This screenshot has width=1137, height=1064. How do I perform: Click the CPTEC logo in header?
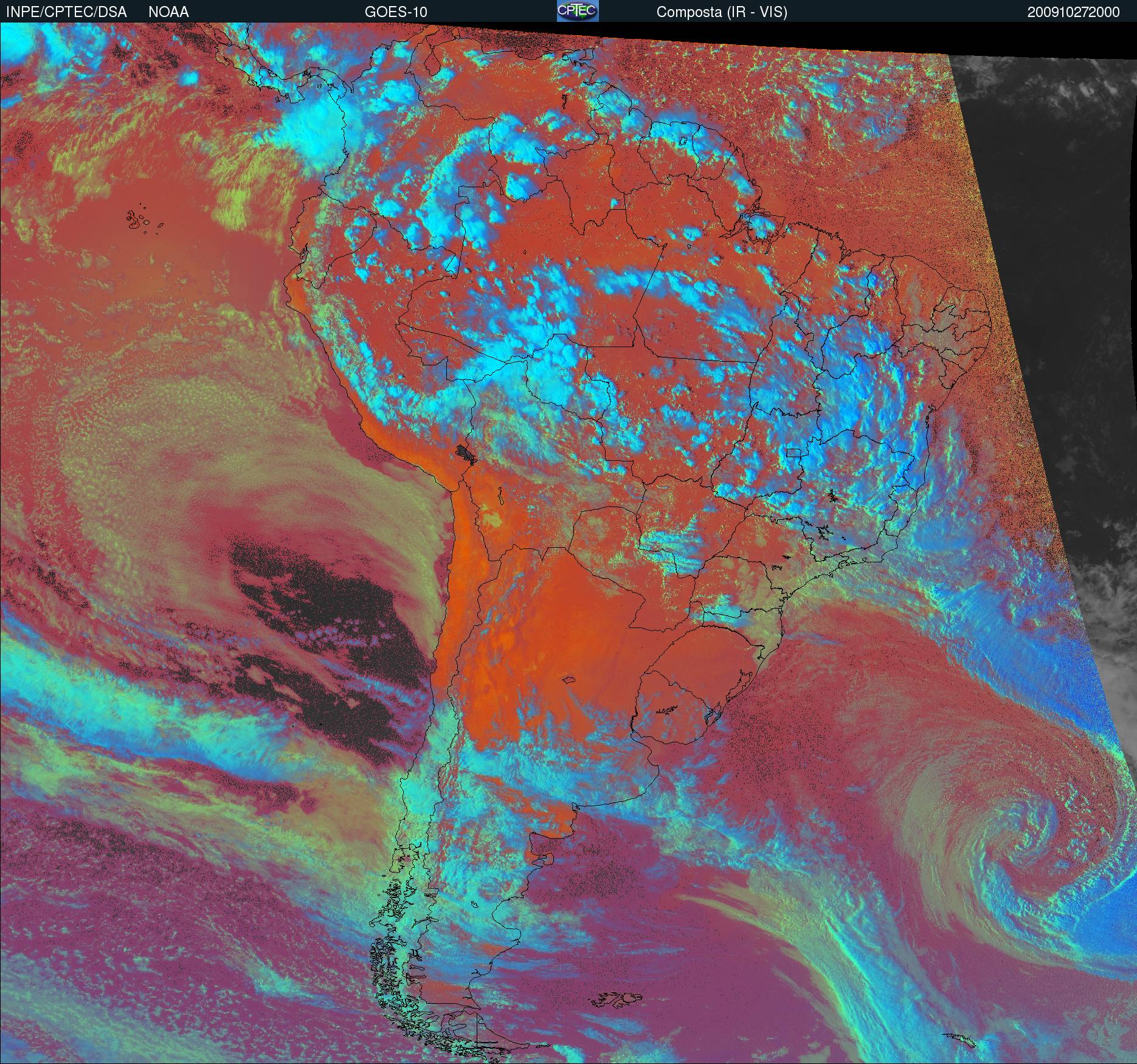(578, 11)
